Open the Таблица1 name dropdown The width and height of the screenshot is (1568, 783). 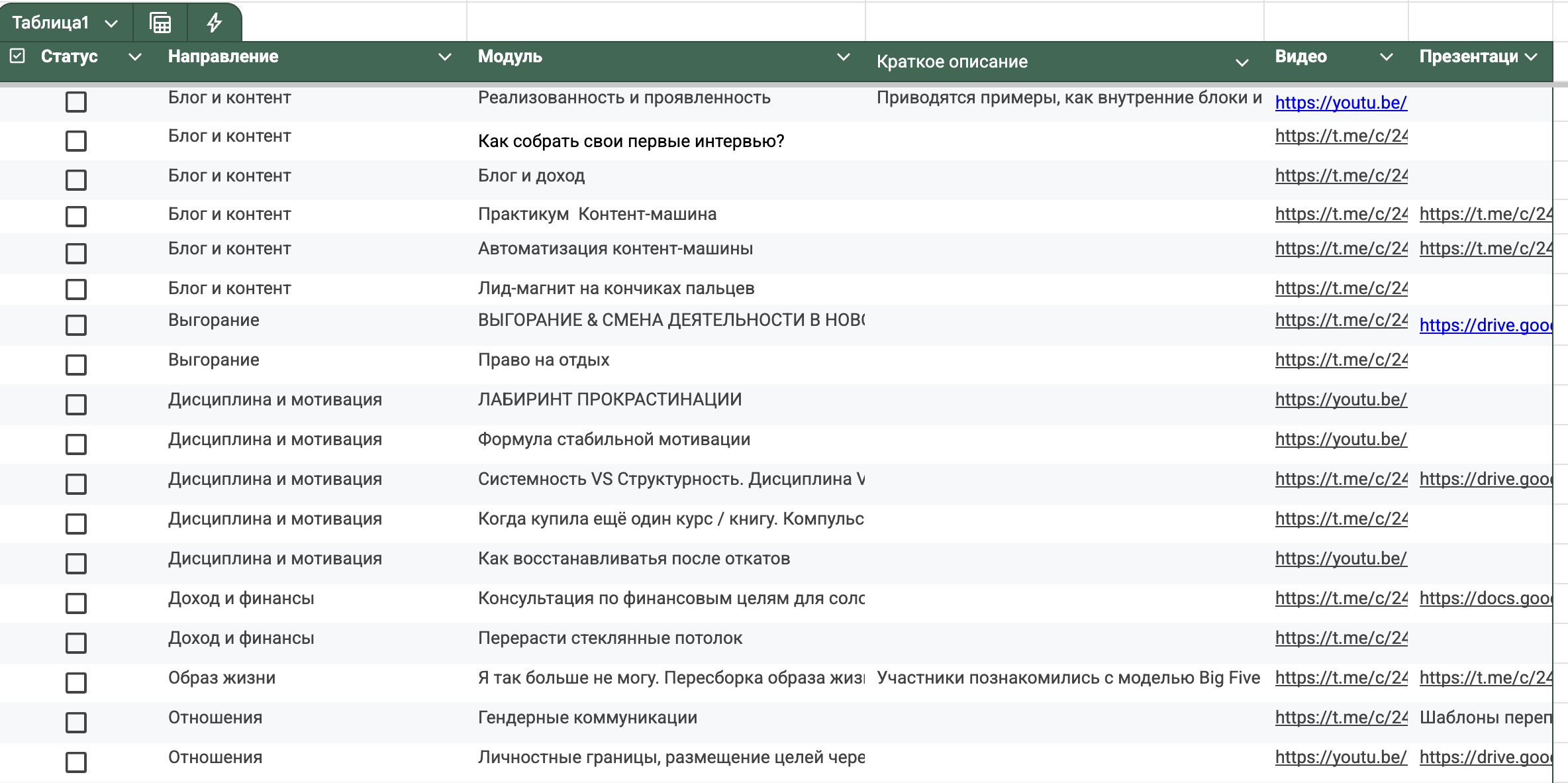111,23
